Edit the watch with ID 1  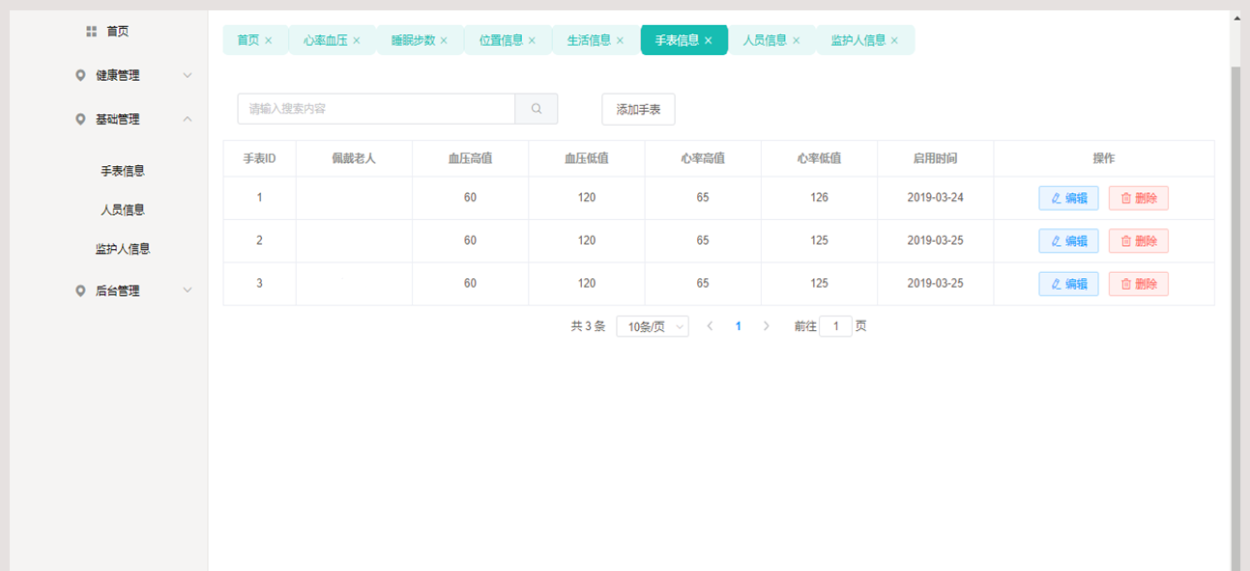[x=1068, y=198]
